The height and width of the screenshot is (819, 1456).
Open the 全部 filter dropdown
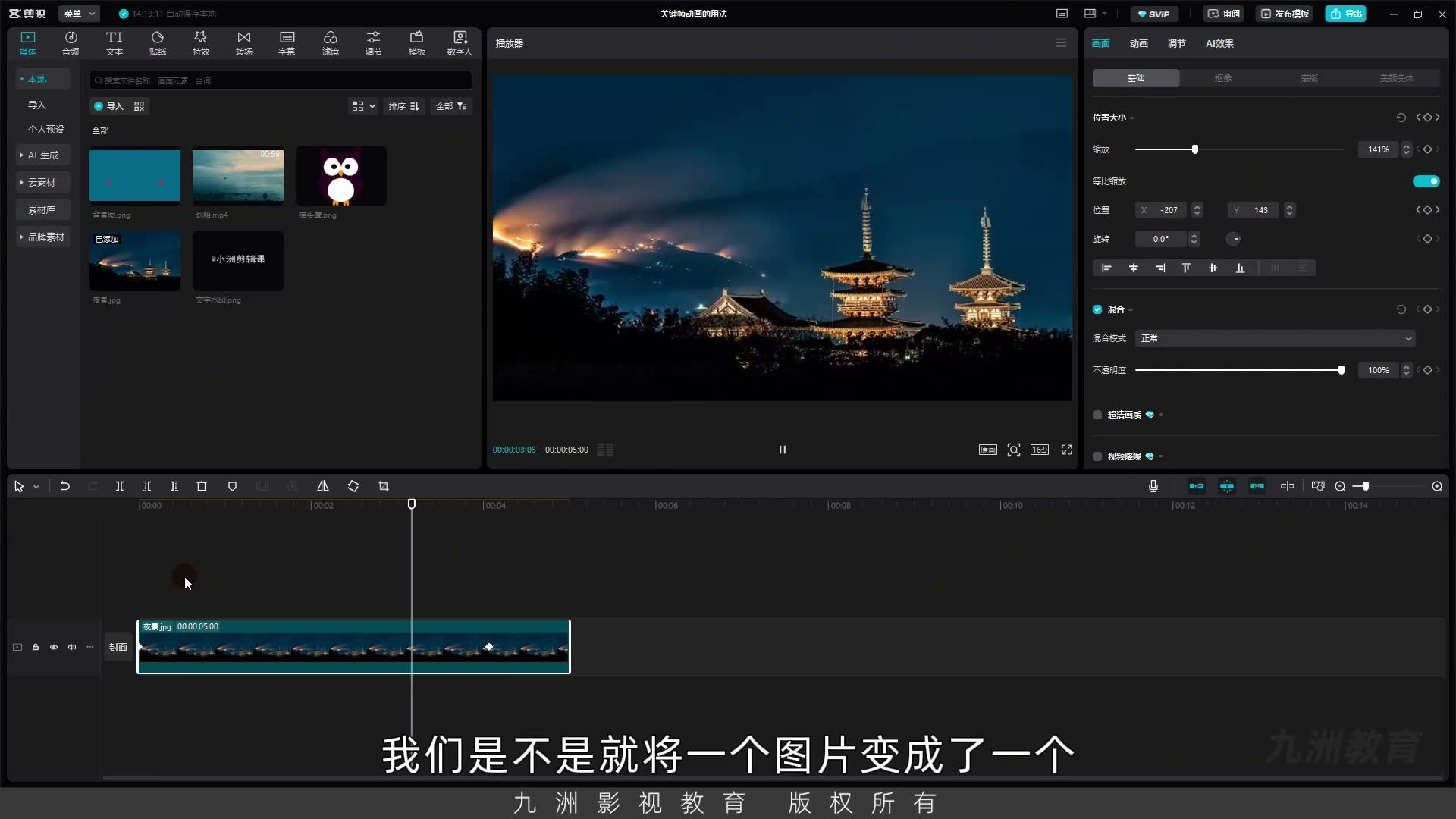click(x=451, y=106)
